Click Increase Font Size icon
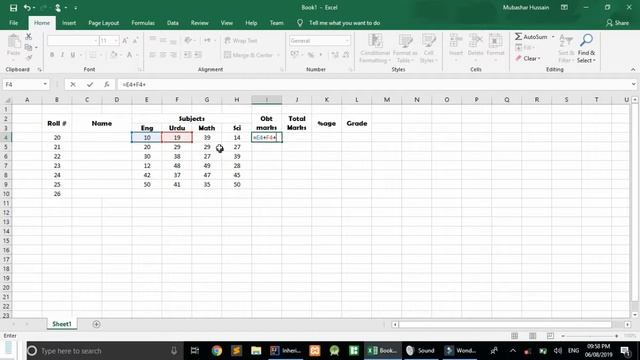 [x=125, y=40]
